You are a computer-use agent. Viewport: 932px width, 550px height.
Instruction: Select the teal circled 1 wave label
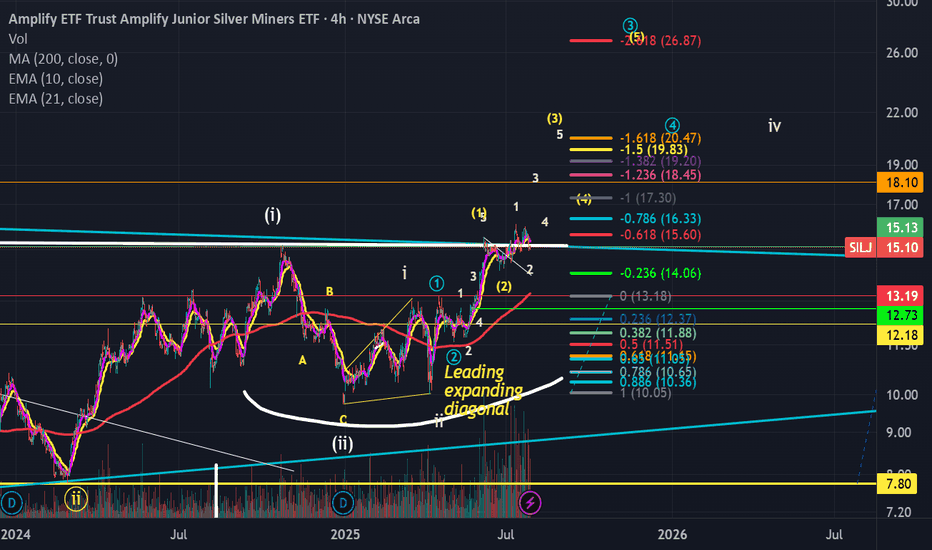[x=437, y=284]
